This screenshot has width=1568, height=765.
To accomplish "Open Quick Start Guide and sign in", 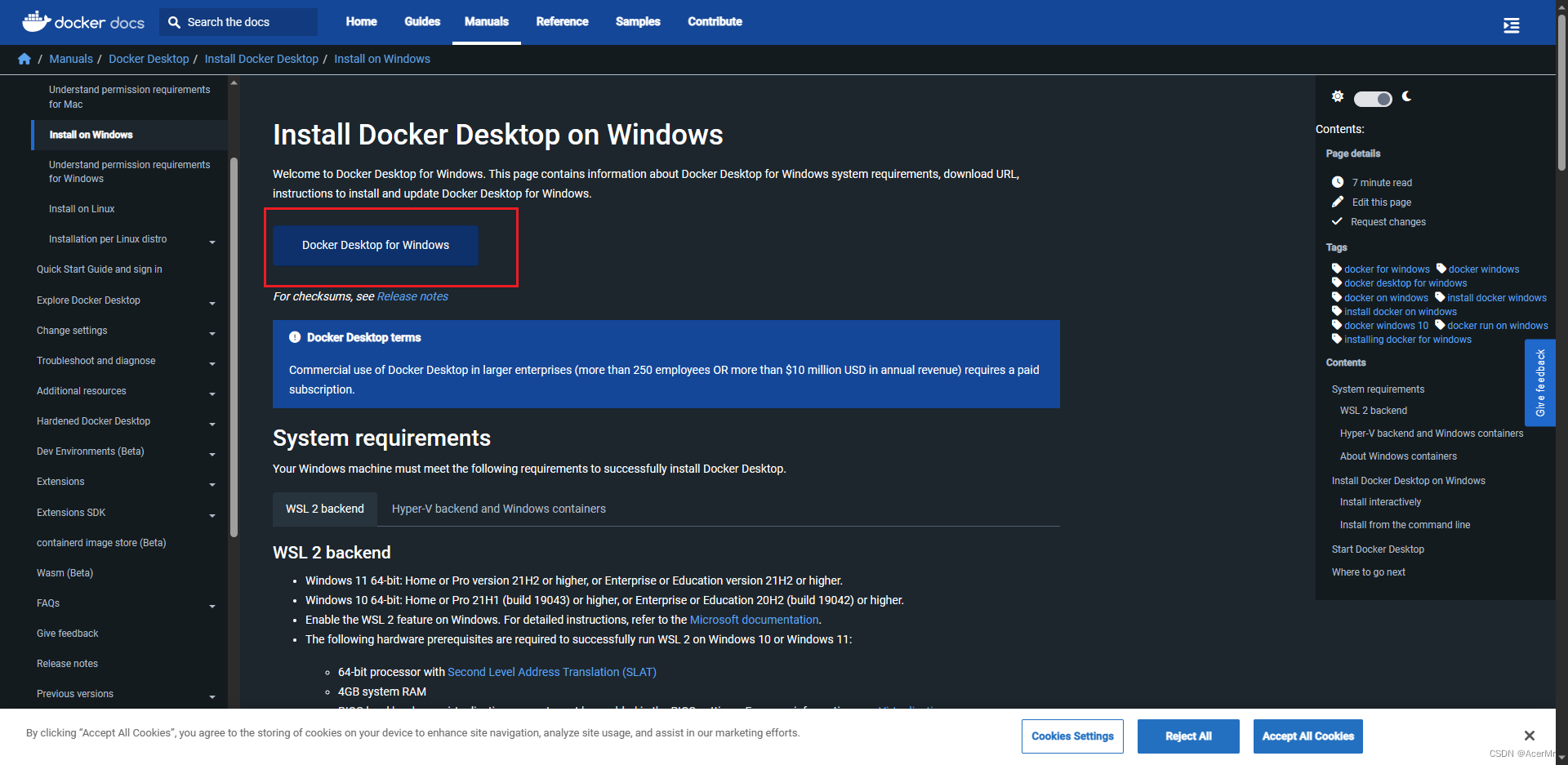I will click(x=100, y=269).
